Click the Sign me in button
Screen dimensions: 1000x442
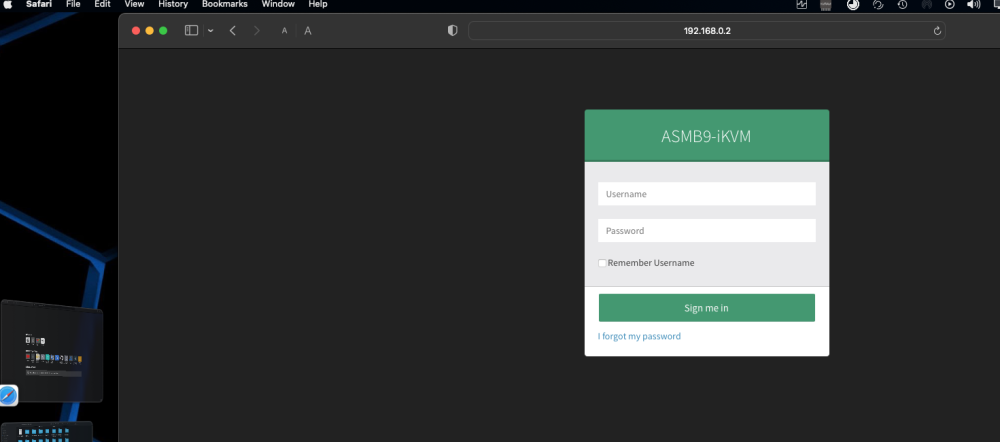(707, 308)
